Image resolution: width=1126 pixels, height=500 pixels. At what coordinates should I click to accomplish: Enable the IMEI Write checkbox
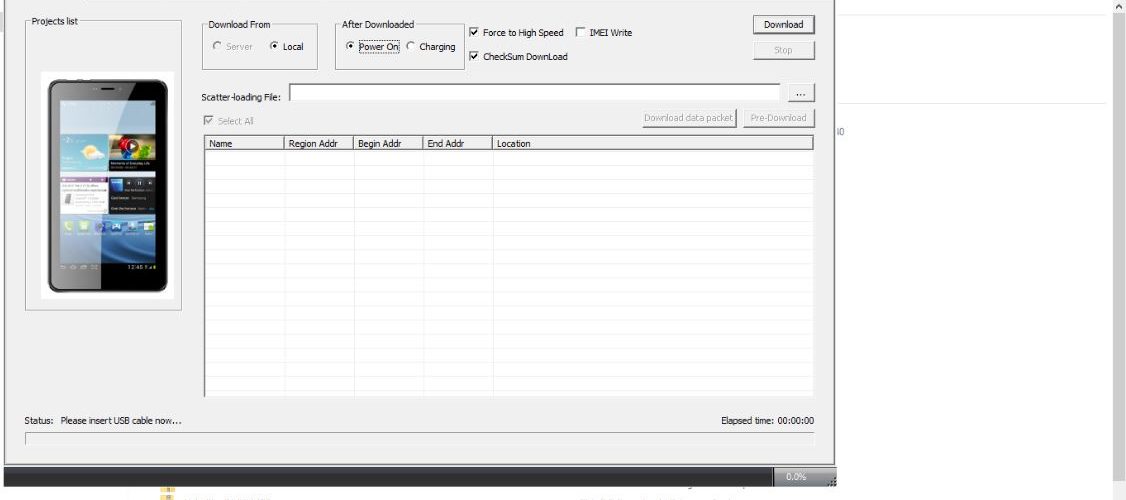point(581,33)
